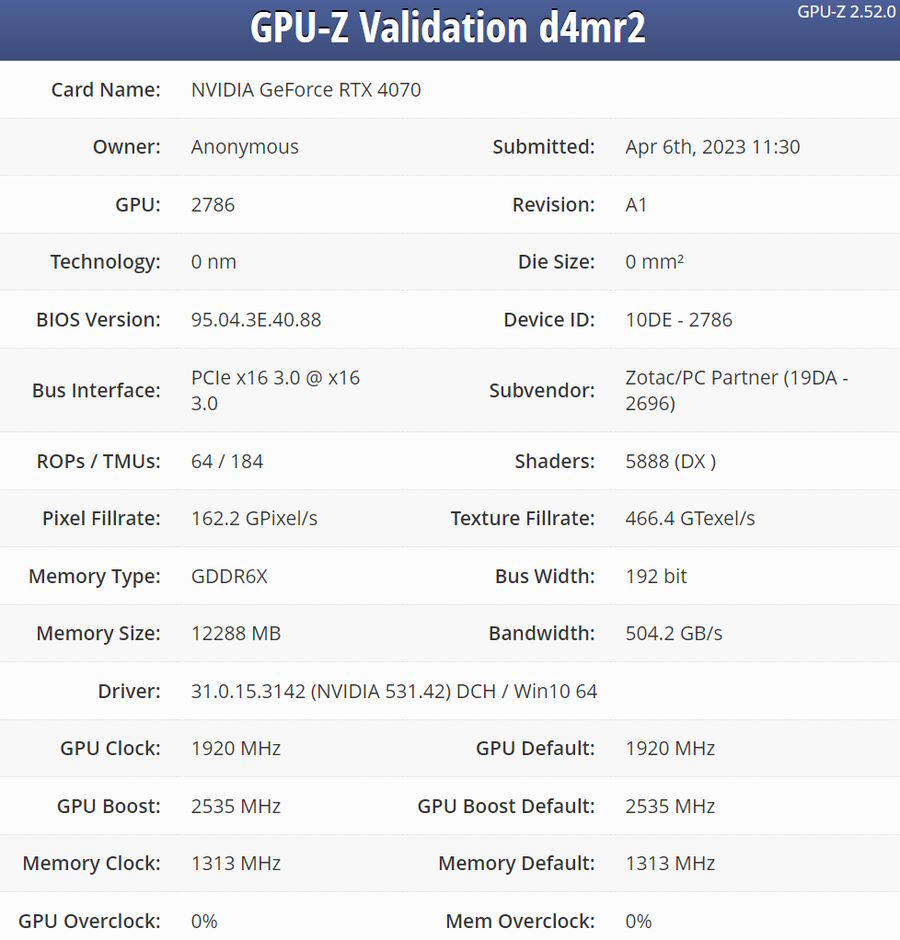The image size is (900, 940).
Task: Click the Memory Clock 1313 MHz value
Action: (x=236, y=864)
